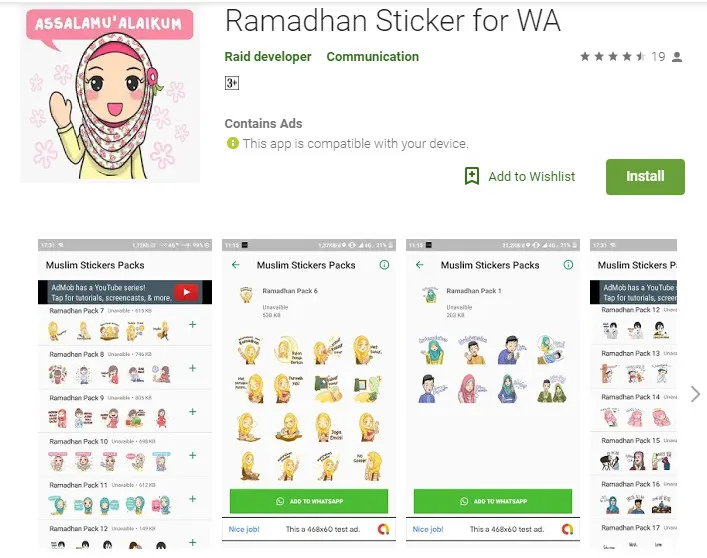The image size is (707, 558).
Task: Show next screenshots with the right chevron
Action: click(695, 394)
